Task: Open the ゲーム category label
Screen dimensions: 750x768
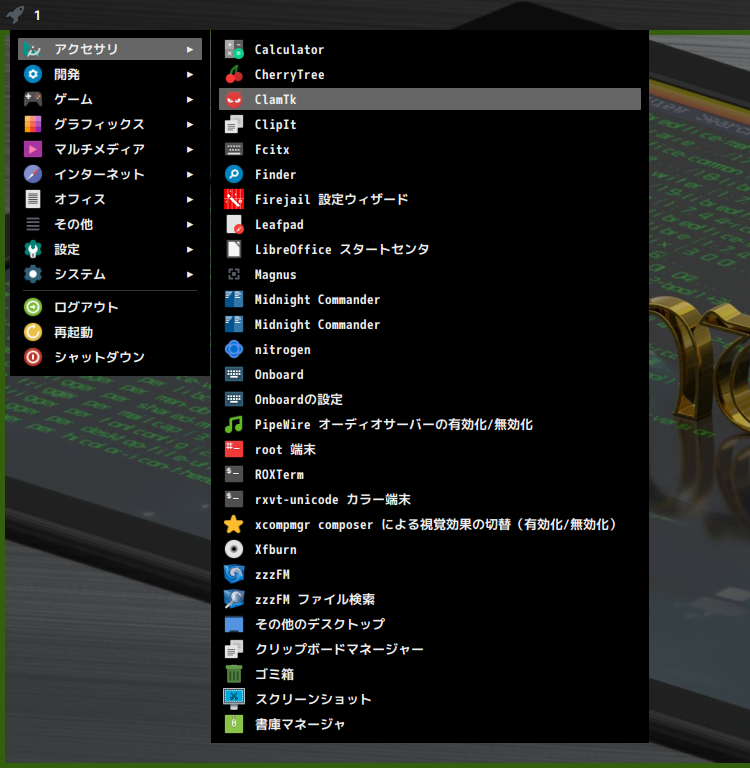Action: pyautogui.click(x=73, y=99)
